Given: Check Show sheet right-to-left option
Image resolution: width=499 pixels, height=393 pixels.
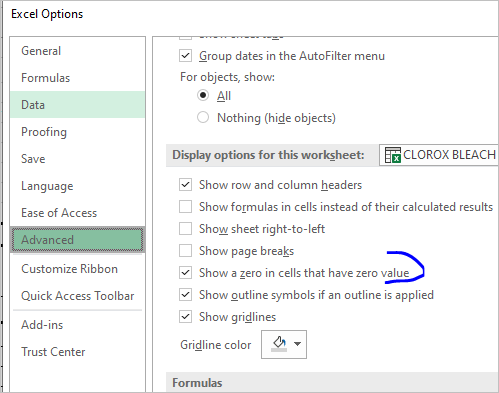Looking at the screenshot, I should point(185,229).
